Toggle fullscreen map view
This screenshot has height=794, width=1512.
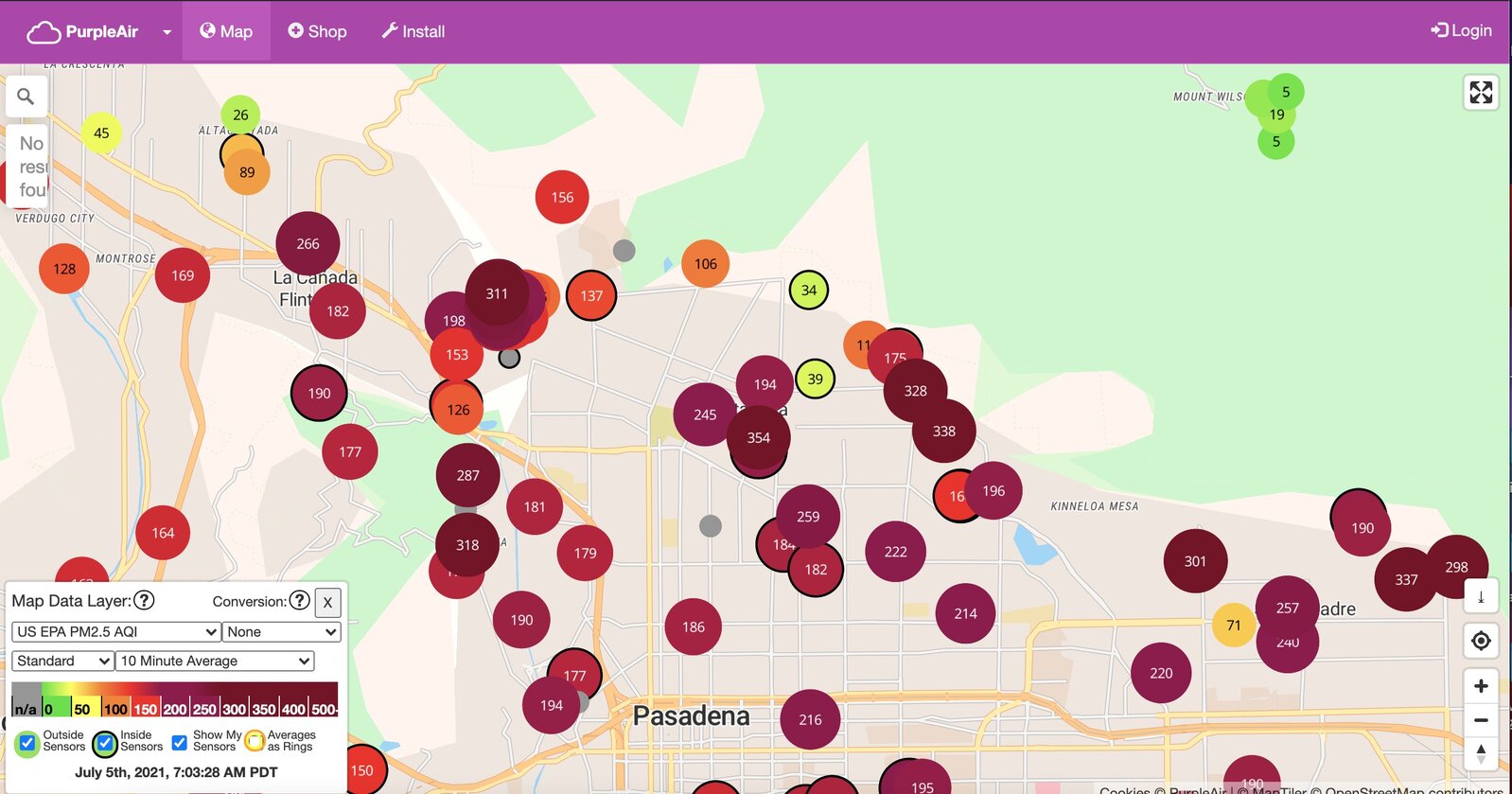point(1481,92)
